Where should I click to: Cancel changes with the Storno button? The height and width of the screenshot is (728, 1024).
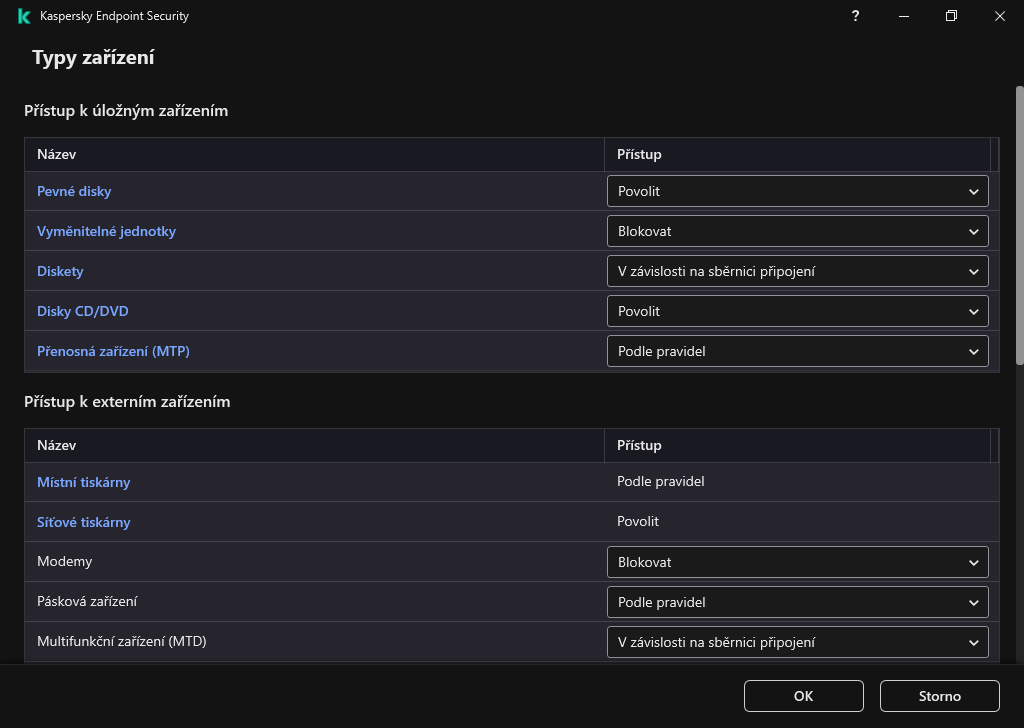coord(939,696)
